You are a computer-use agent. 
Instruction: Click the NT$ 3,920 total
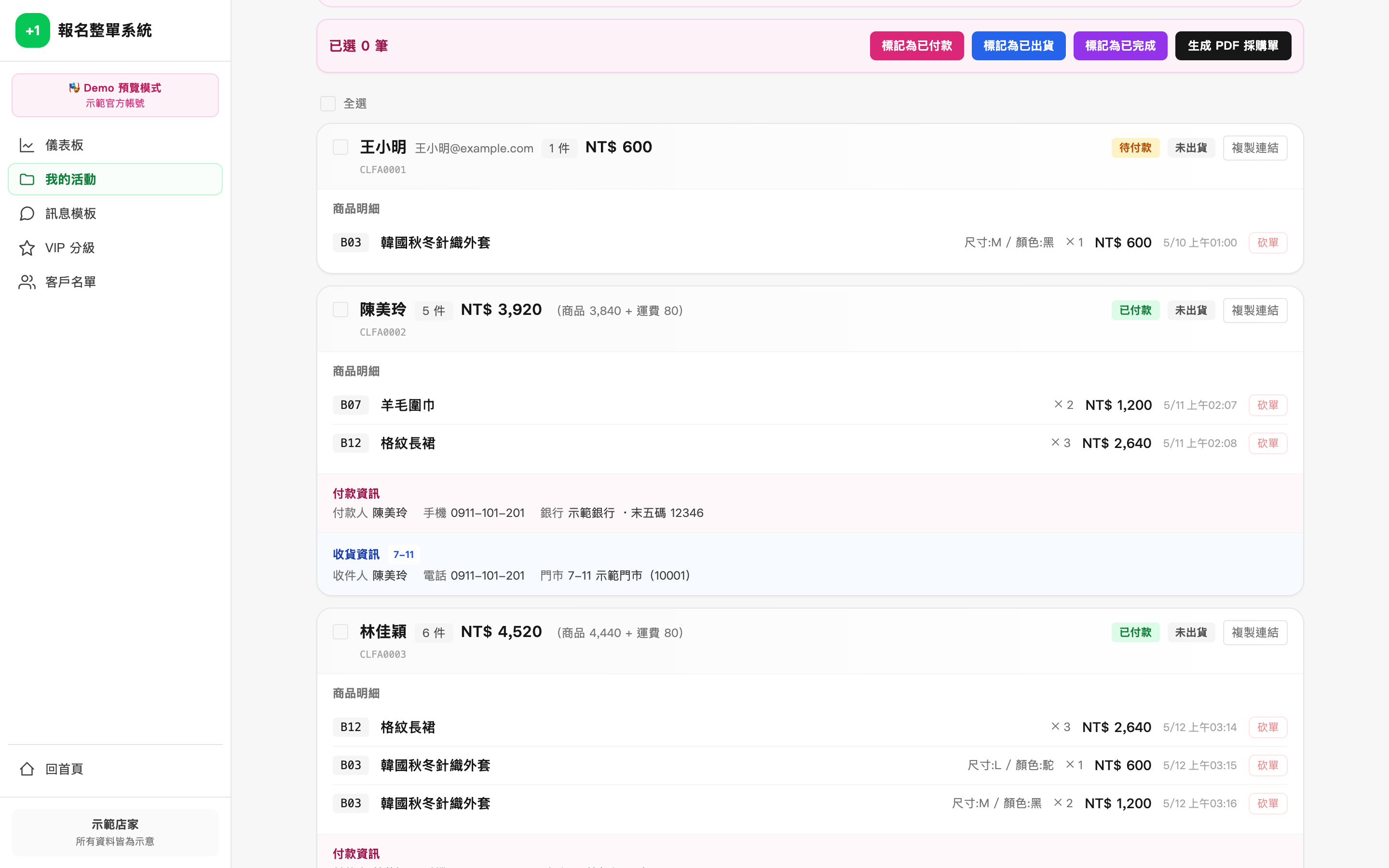click(501, 310)
